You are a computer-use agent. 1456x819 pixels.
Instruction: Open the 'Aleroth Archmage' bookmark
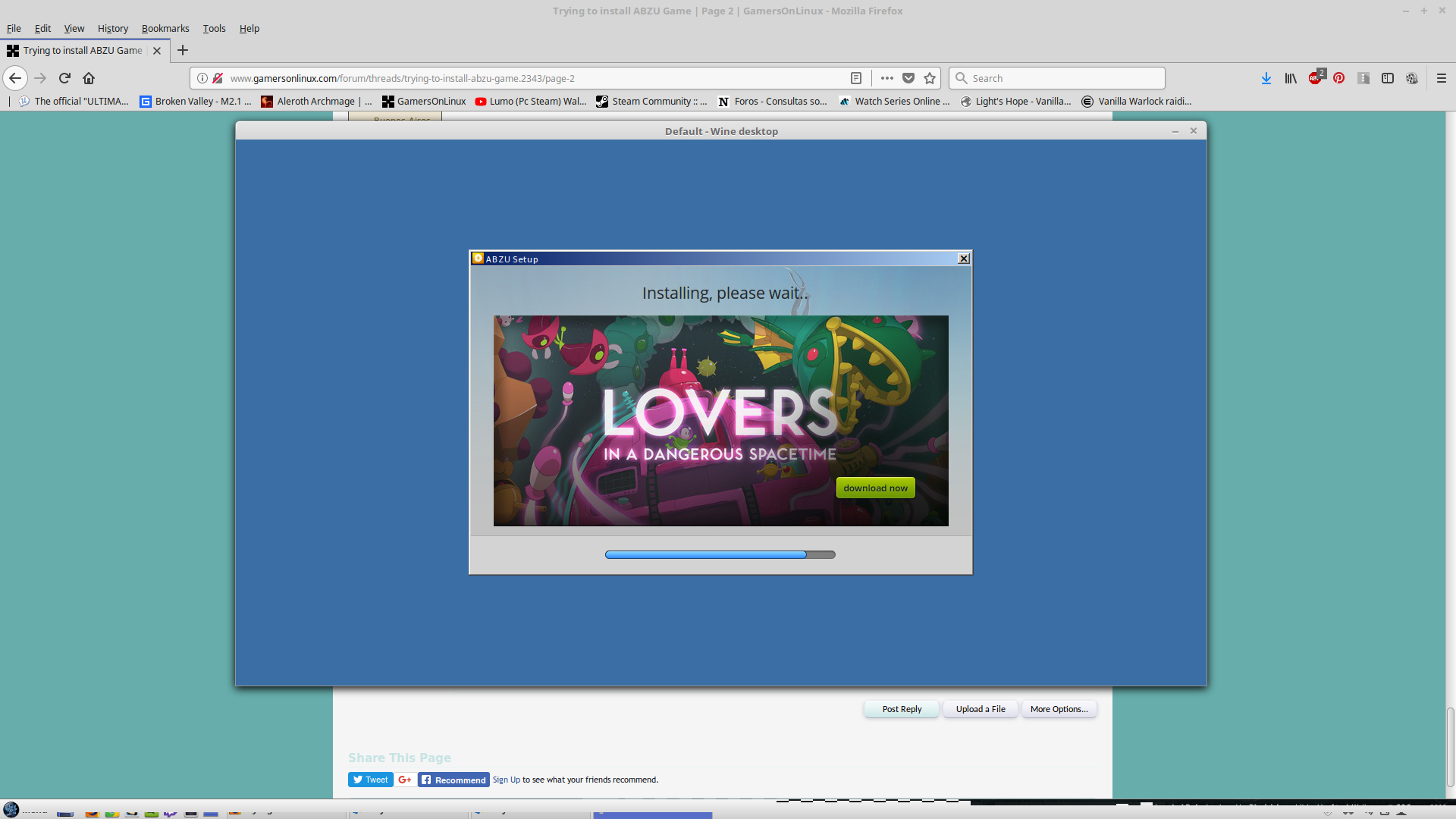[316, 101]
